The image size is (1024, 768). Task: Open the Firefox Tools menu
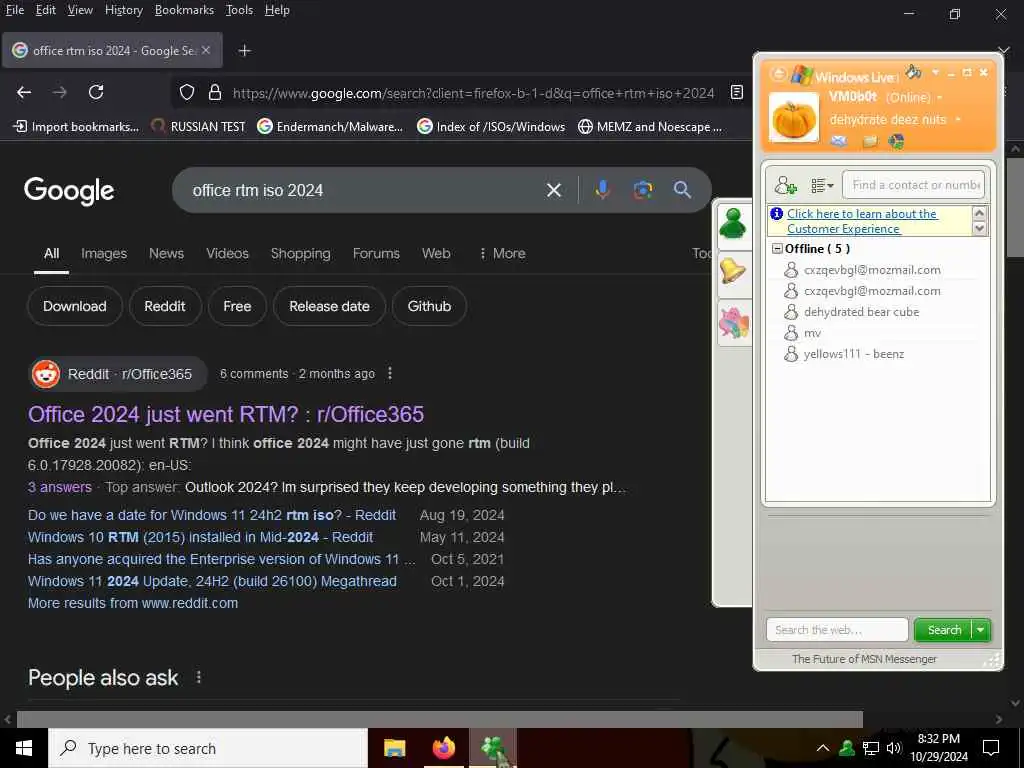pyautogui.click(x=239, y=10)
